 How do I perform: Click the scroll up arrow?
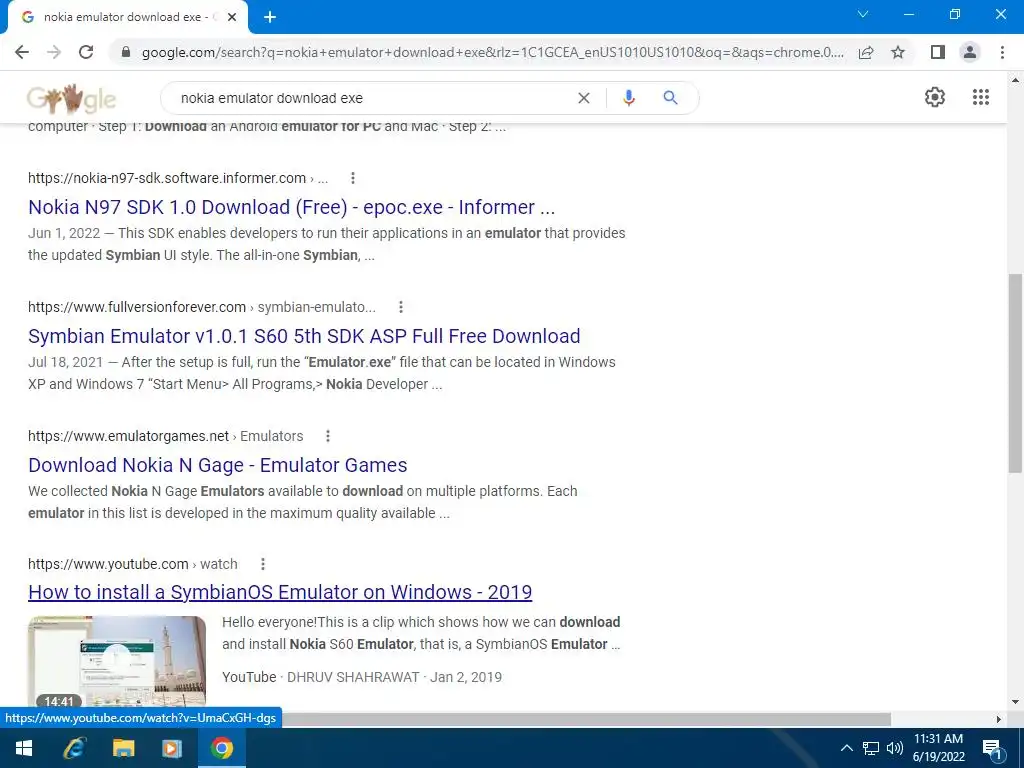pos(1015,80)
